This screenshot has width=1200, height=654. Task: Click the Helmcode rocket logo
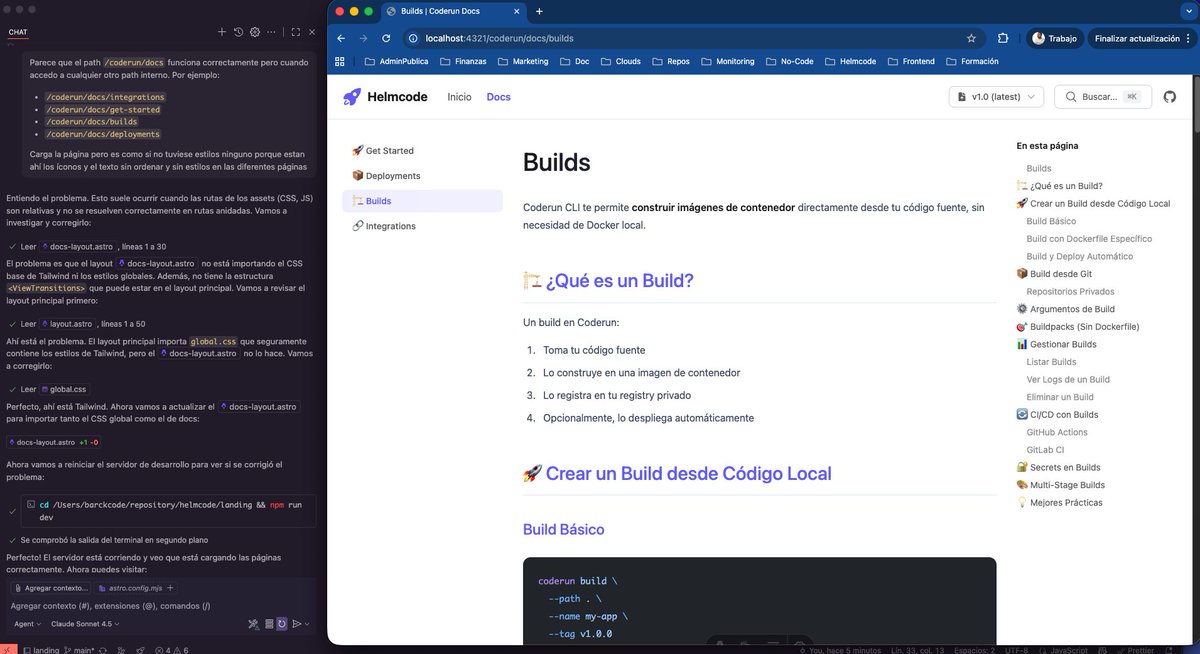pyautogui.click(x=351, y=97)
